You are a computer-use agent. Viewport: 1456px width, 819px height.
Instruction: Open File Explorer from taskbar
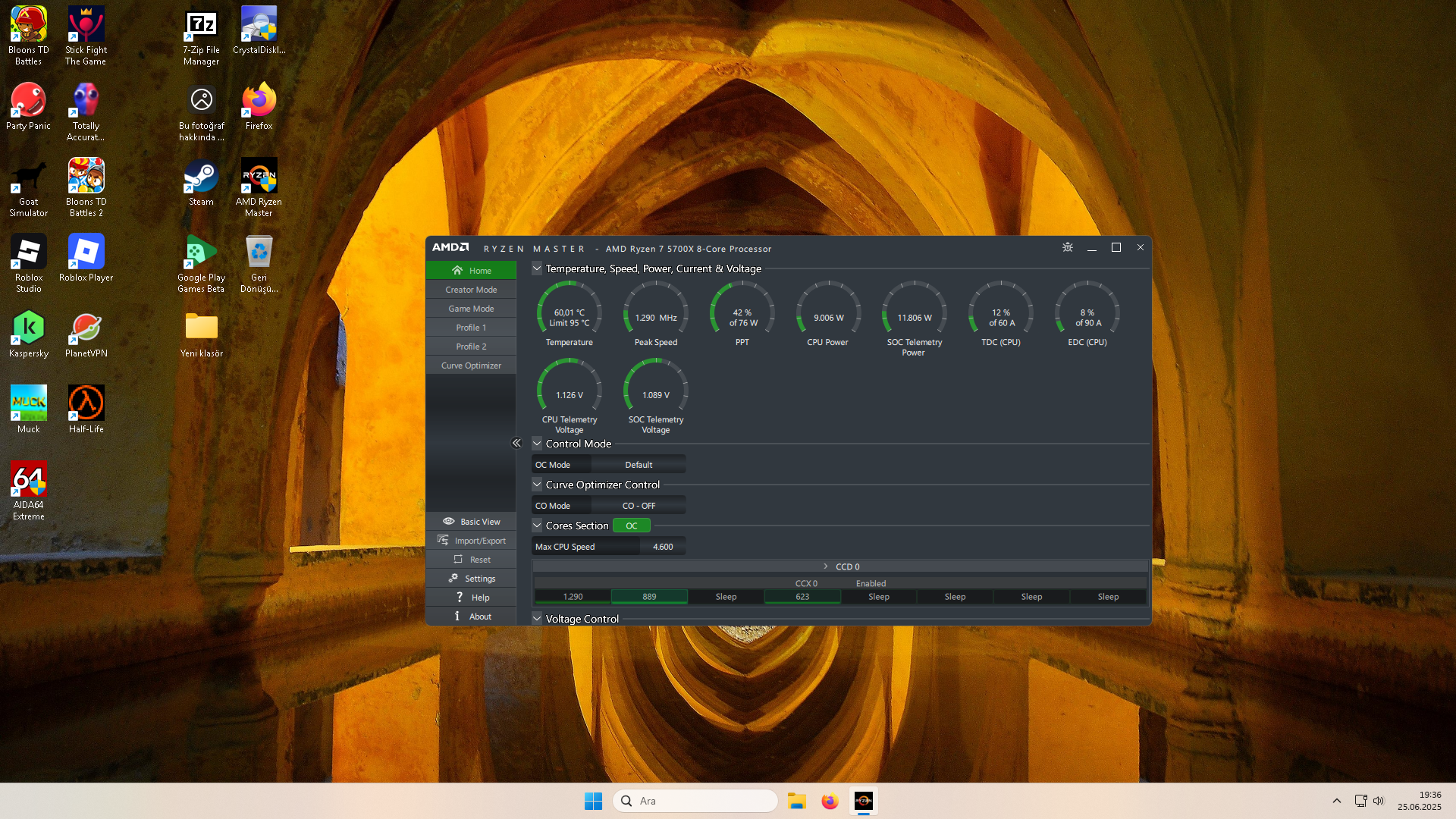tap(796, 801)
